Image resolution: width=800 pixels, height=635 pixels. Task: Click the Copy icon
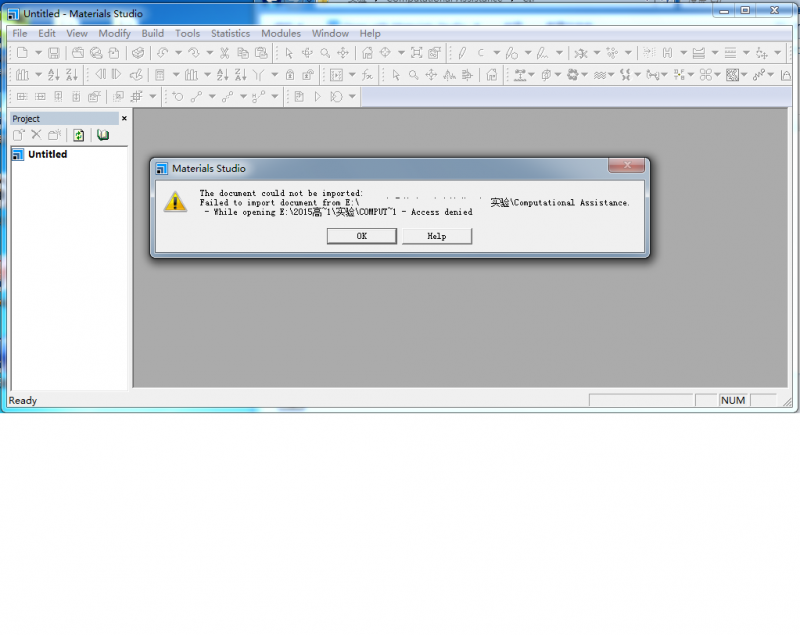[243, 53]
